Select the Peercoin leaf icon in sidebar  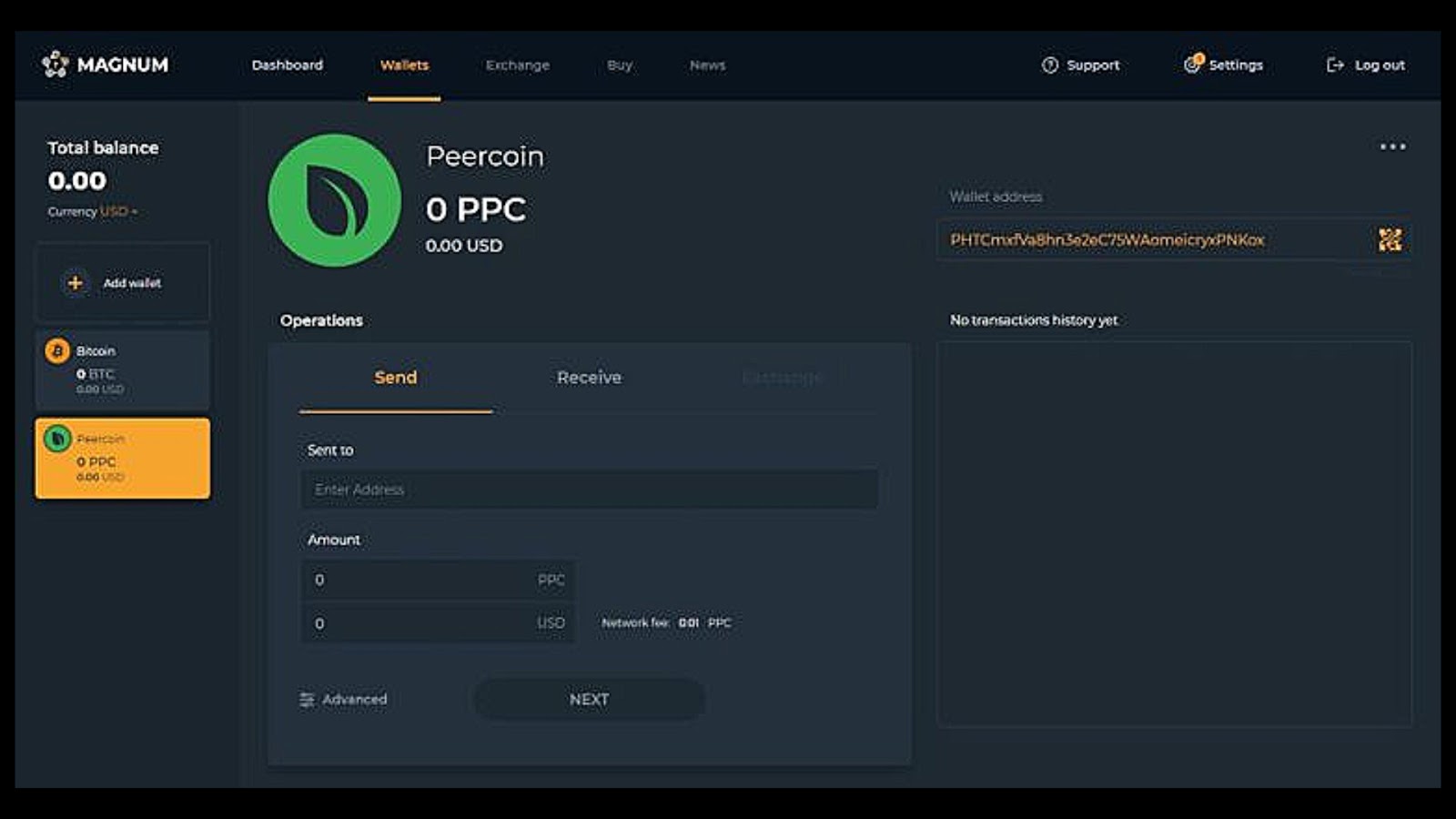tap(57, 439)
